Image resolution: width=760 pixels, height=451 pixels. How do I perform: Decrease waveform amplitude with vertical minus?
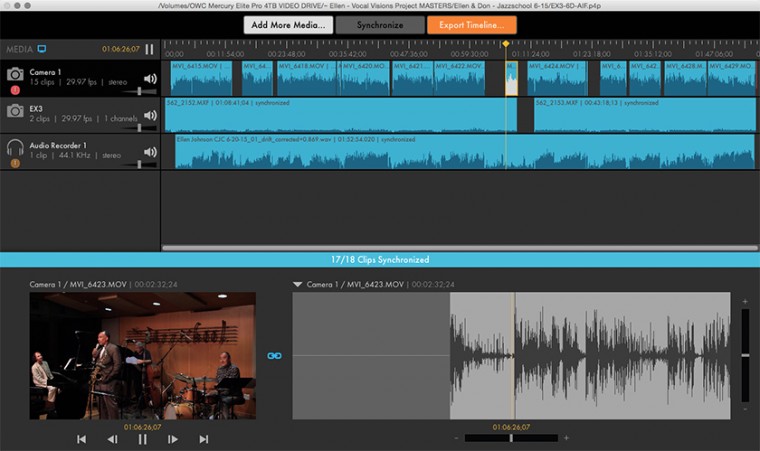point(745,409)
